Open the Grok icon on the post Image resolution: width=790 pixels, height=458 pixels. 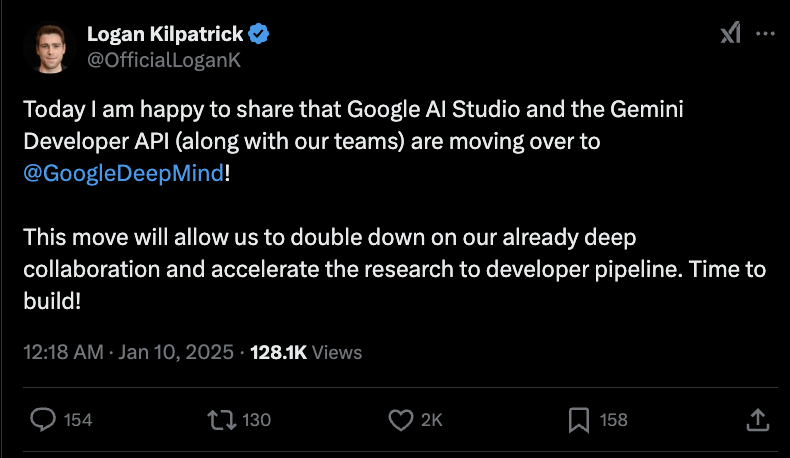pyautogui.click(x=730, y=34)
